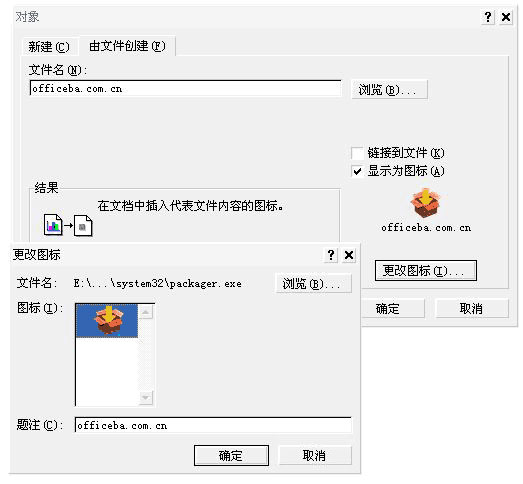Click inside the 文件名 text field
This screenshot has width=523, height=484.
(185, 89)
